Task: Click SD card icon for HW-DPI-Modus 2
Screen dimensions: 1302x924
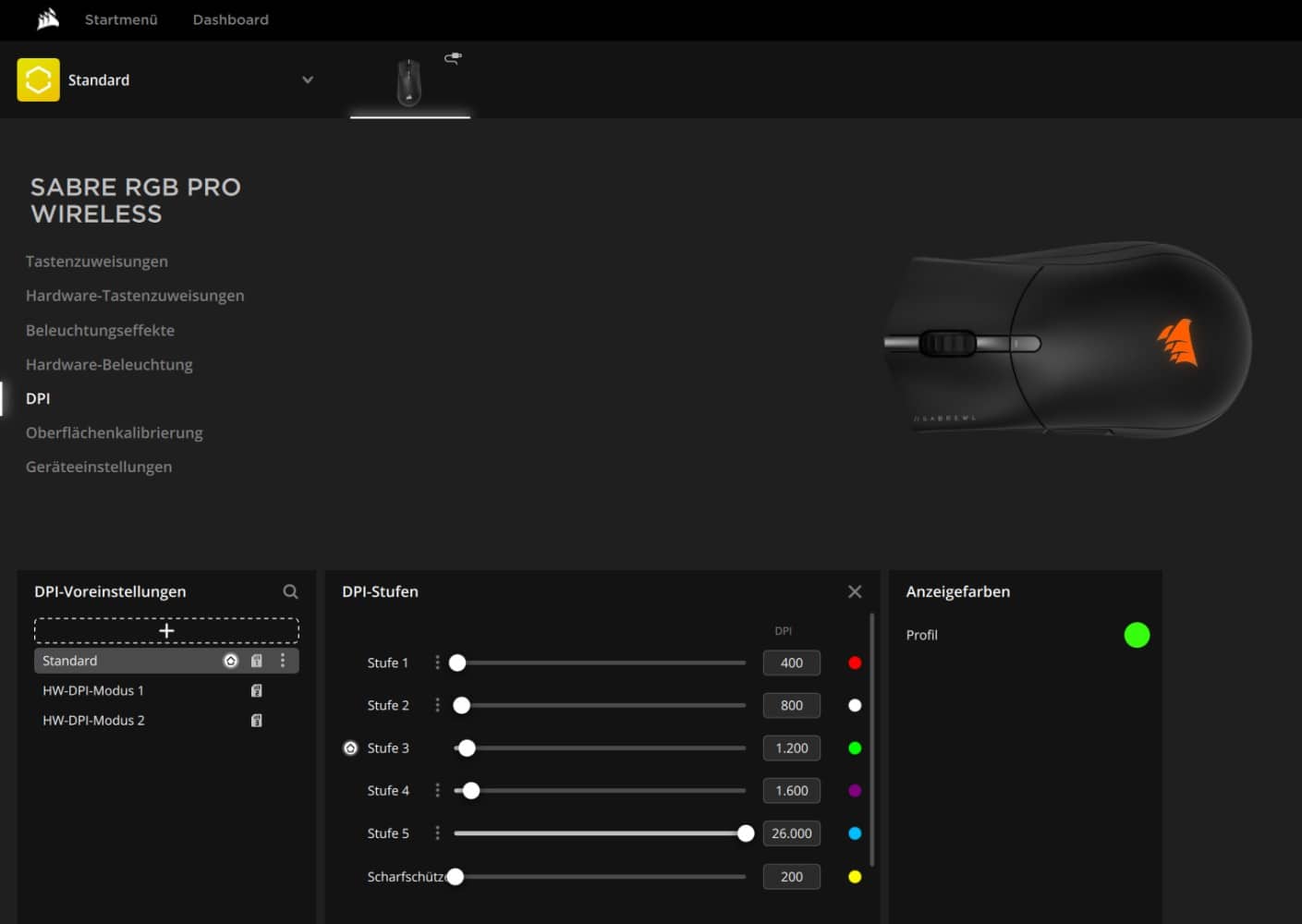Action: (x=257, y=720)
